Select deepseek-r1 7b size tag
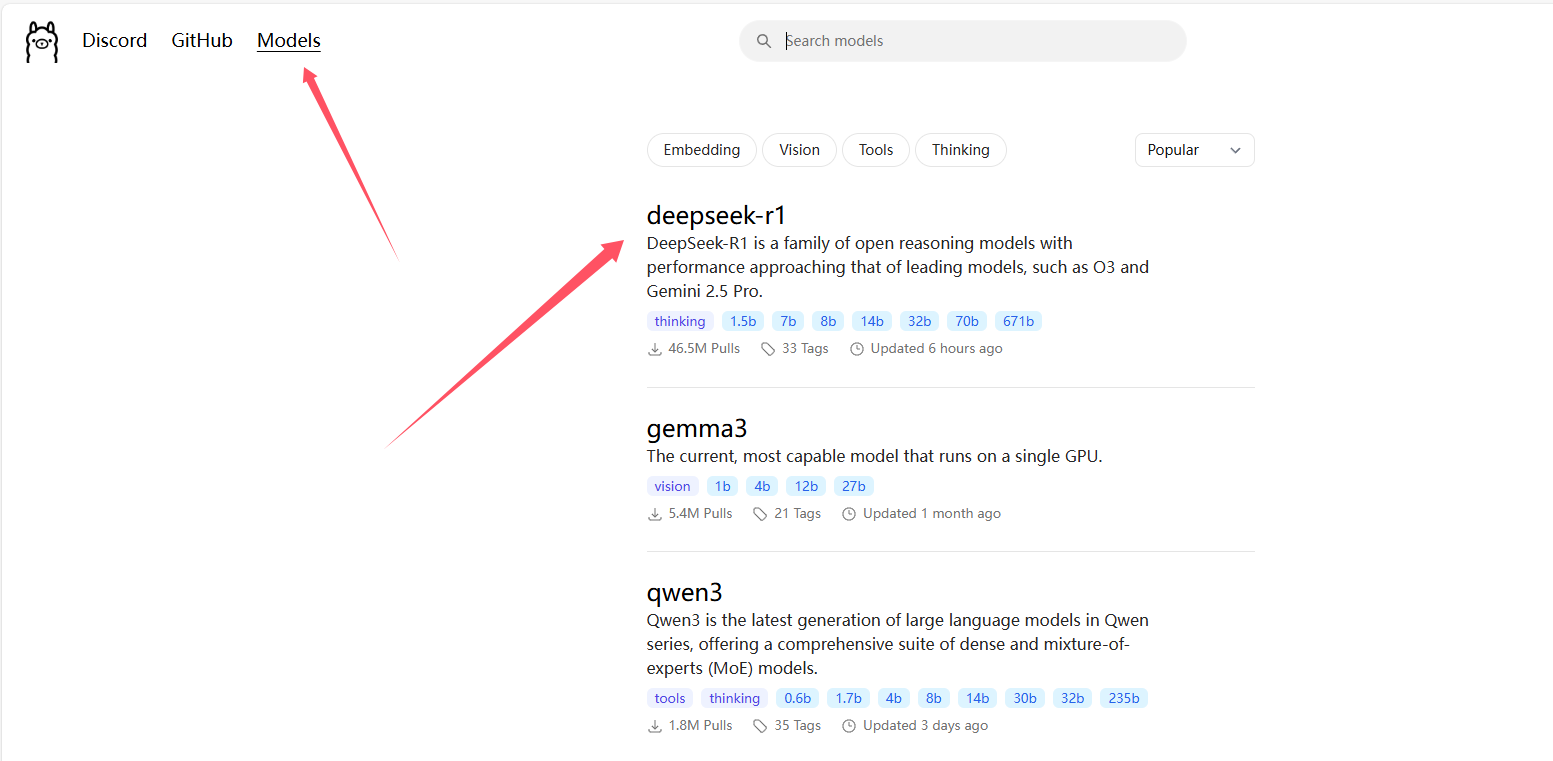The height and width of the screenshot is (761, 1553). [x=789, y=321]
